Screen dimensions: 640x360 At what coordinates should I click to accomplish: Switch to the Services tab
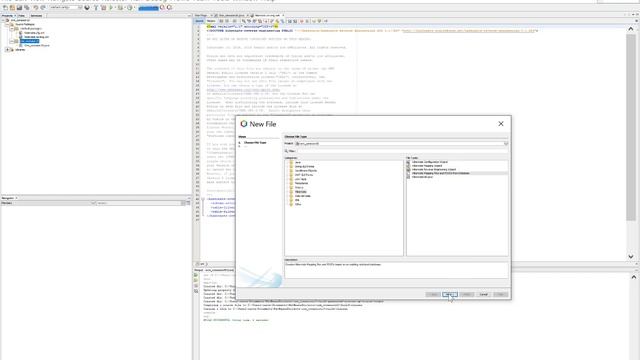[36, 16]
